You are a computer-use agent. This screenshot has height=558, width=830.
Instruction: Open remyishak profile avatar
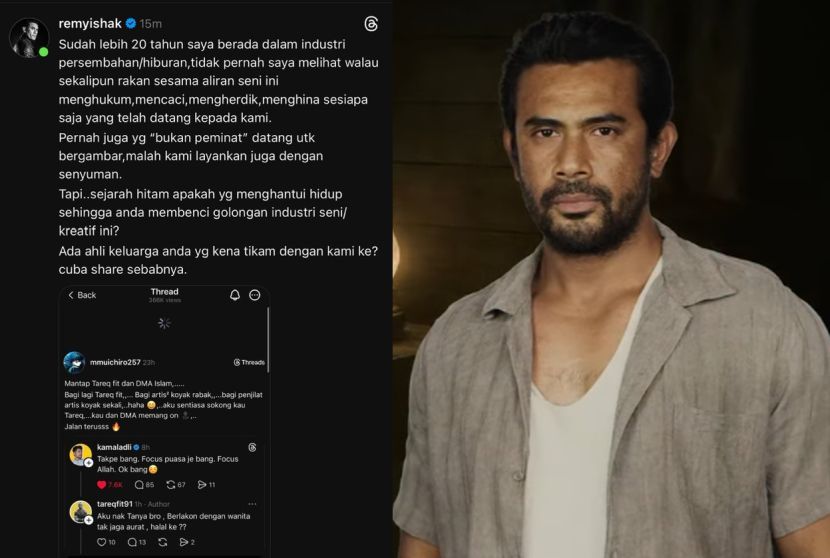[x=29, y=38]
